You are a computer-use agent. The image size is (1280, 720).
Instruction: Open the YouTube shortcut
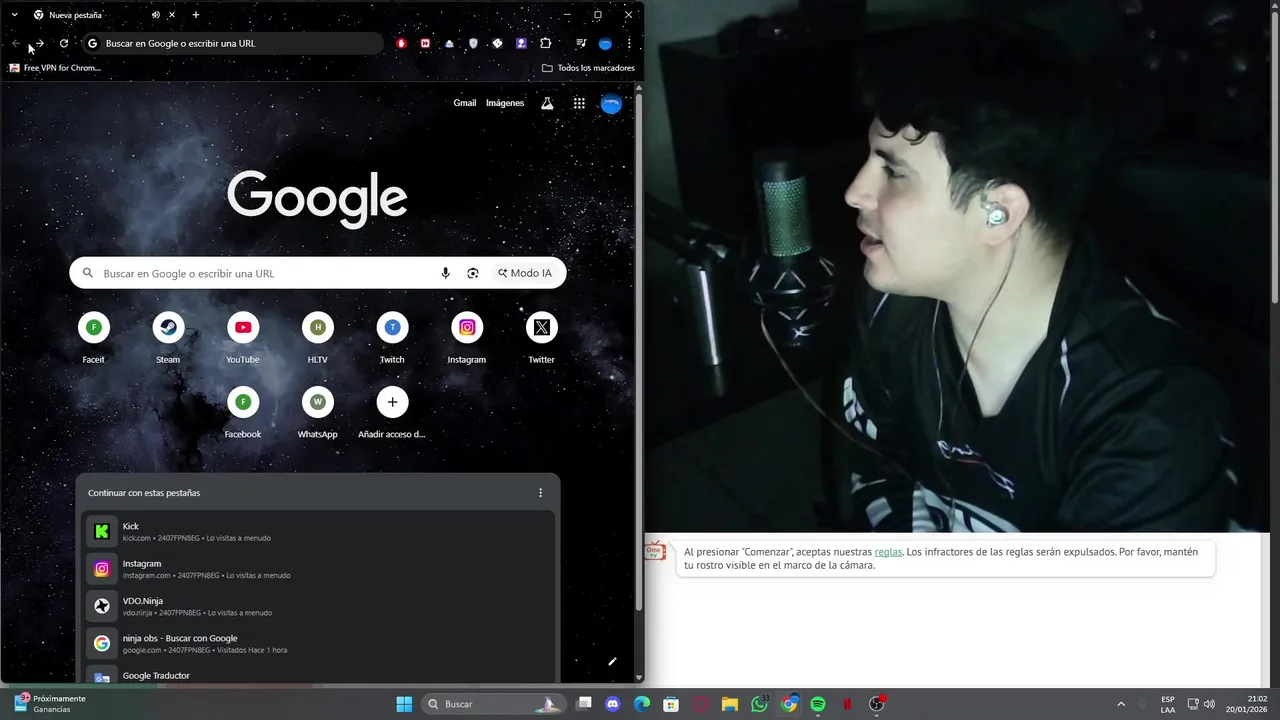(243, 338)
